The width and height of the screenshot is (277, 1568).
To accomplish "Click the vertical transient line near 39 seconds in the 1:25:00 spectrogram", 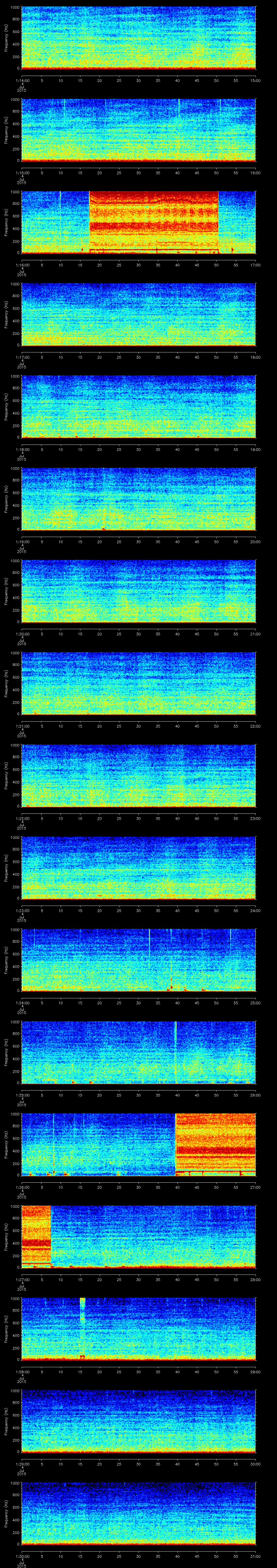I will pyautogui.click(x=175, y=1052).
